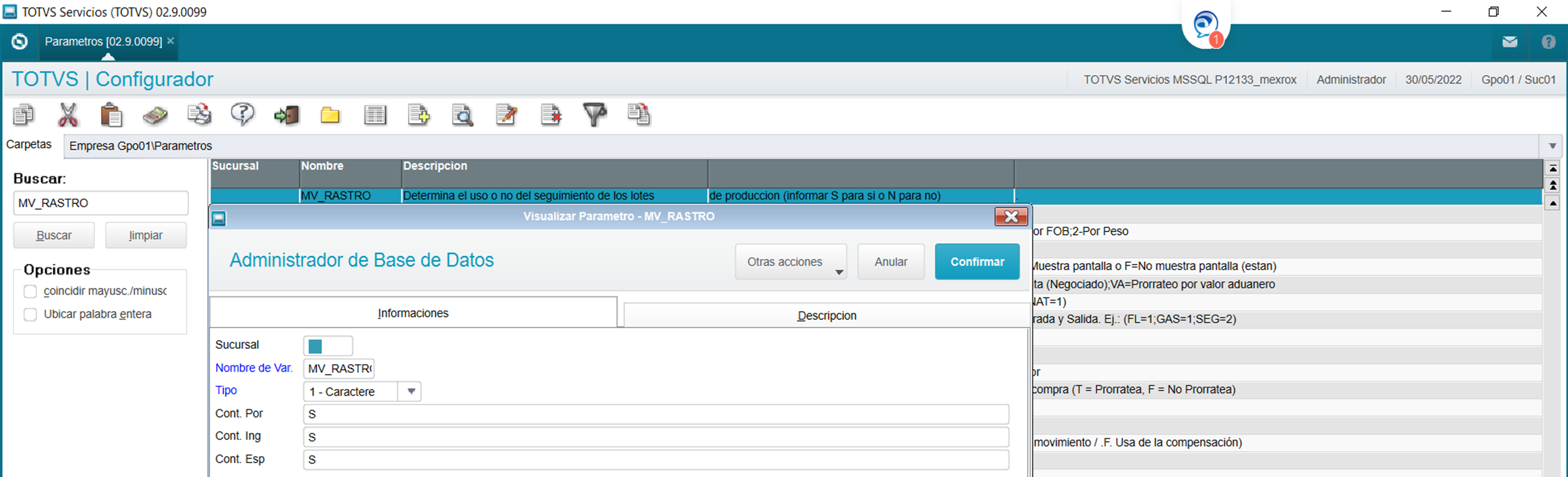Click the Anular button
The image size is (1568, 477).
[x=891, y=262]
